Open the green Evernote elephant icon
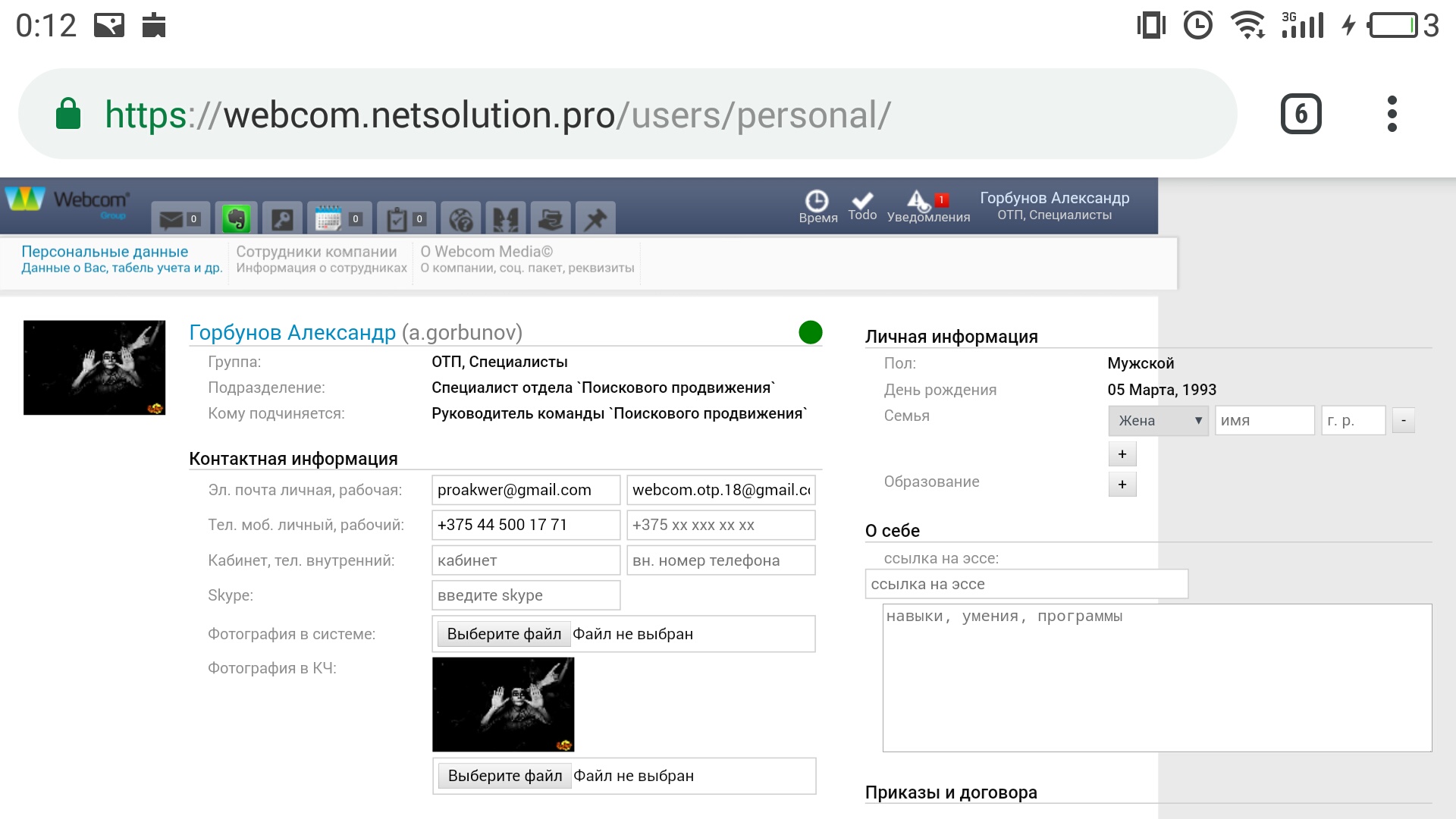The width and height of the screenshot is (1456, 819). (237, 219)
